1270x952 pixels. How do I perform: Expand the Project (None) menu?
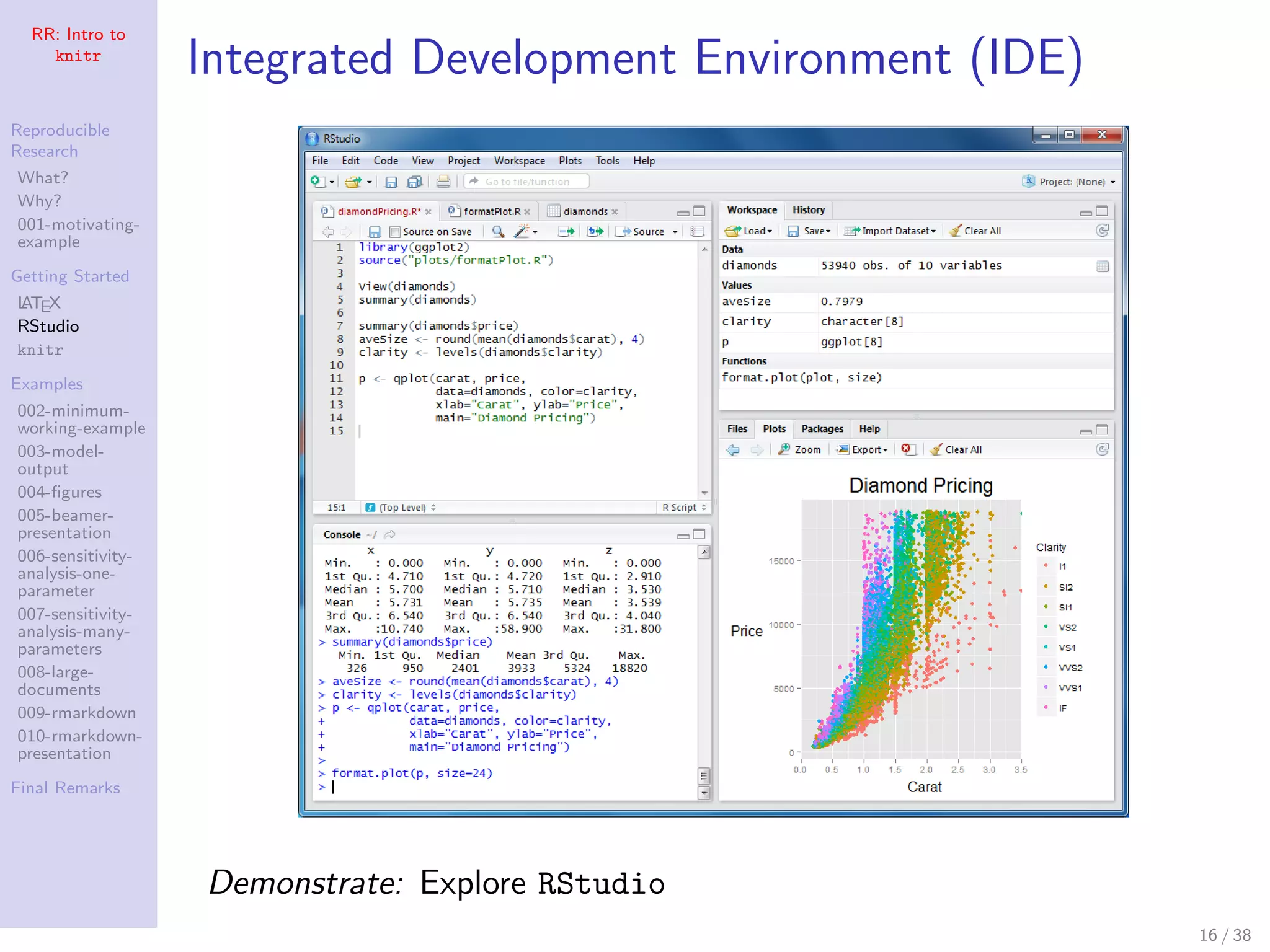click(x=1072, y=182)
